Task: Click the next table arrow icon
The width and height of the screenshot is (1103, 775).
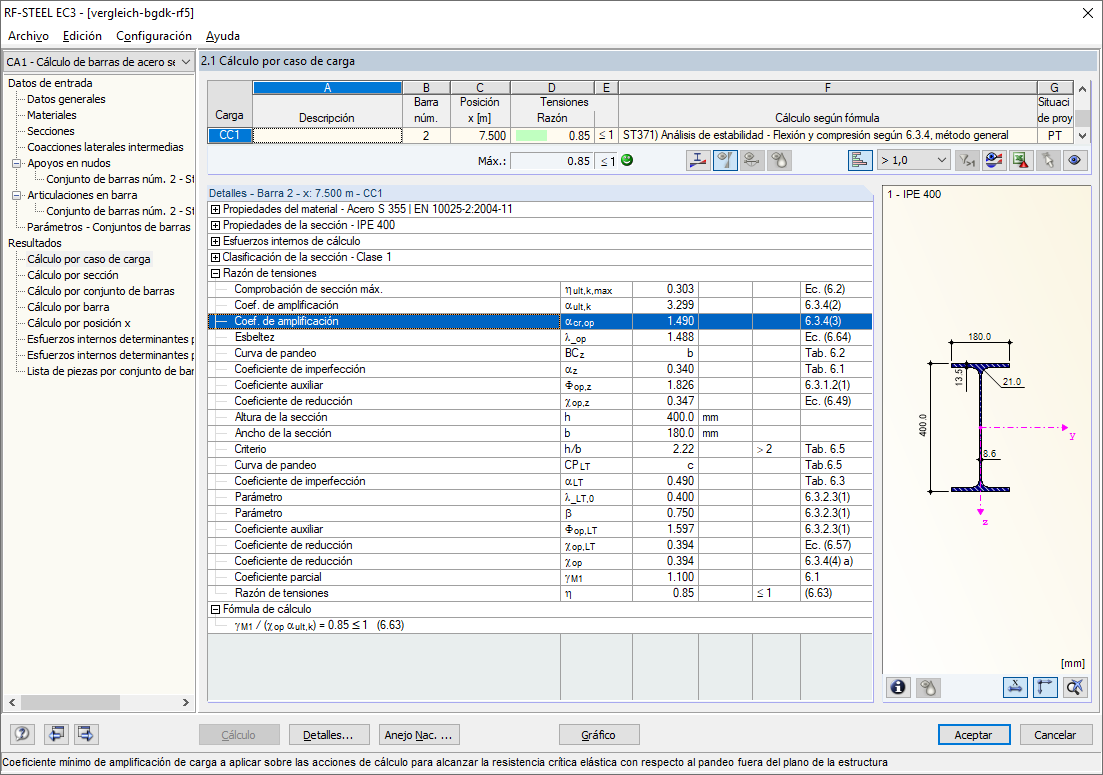Action: coord(86,734)
